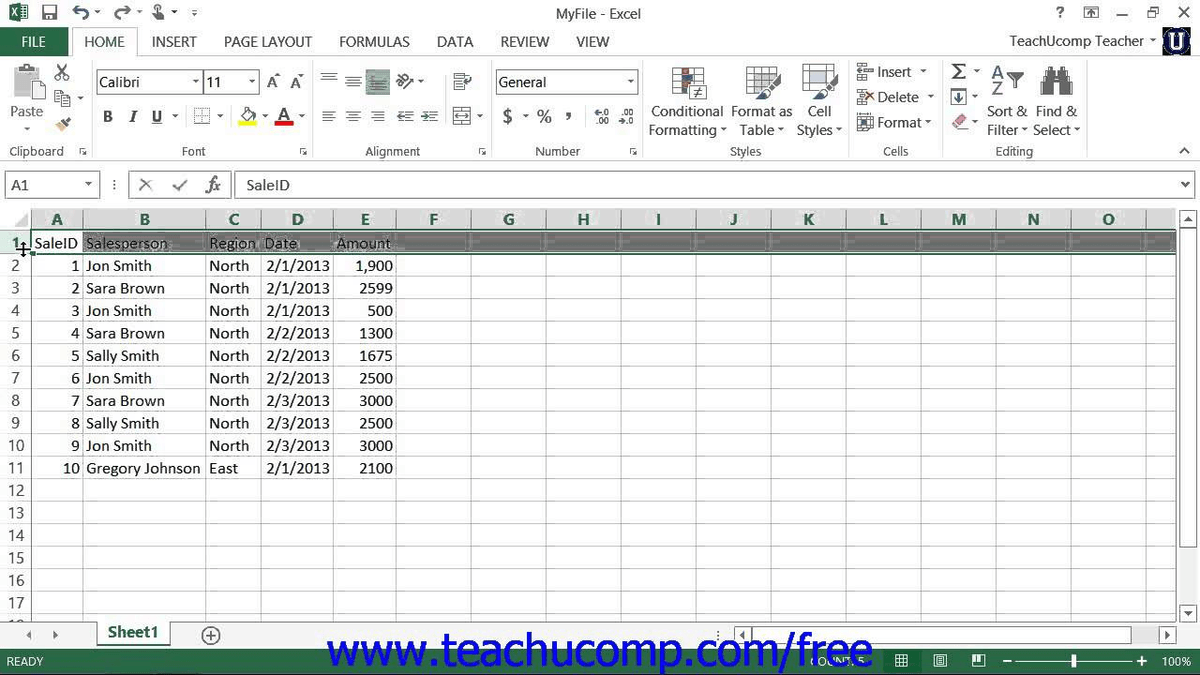Apply top align to cells
Screen dimensions: 1200x675
328,82
